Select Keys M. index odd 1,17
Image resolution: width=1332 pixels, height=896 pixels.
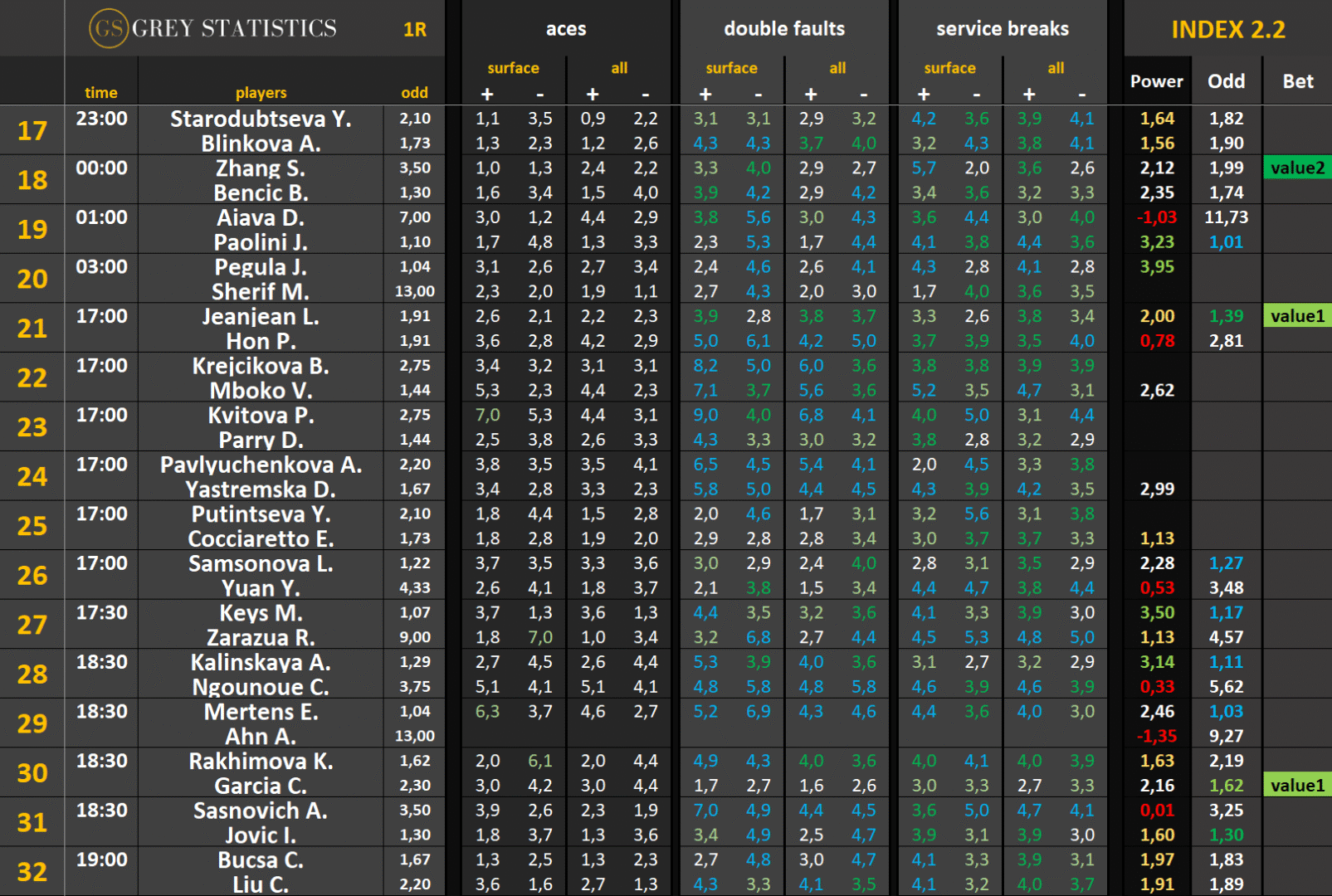1227,613
